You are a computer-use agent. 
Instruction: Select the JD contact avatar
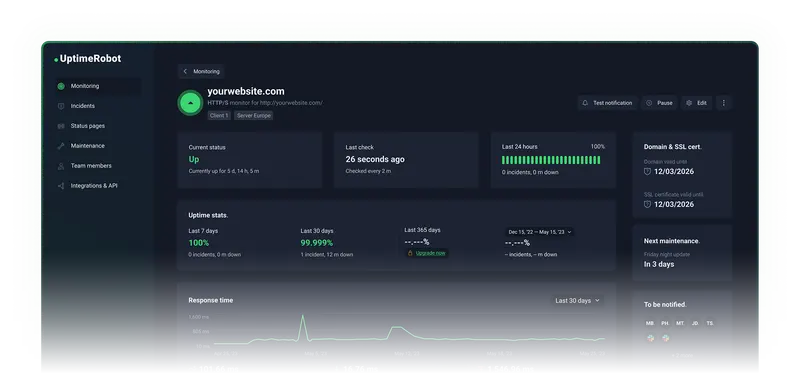(695, 323)
